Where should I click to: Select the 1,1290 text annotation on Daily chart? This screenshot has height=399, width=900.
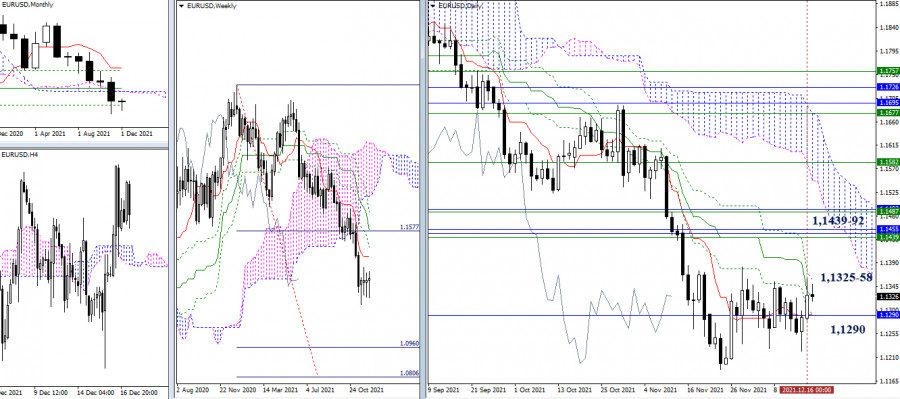pyautogui.click(x=848, y=330)
